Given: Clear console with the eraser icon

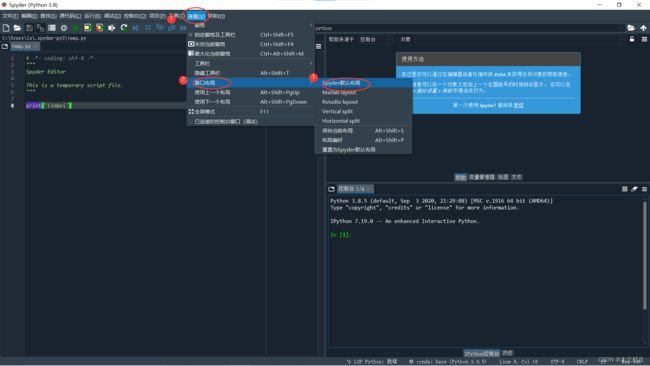Looking at the screenshot, I should click(x=634, y=189).
